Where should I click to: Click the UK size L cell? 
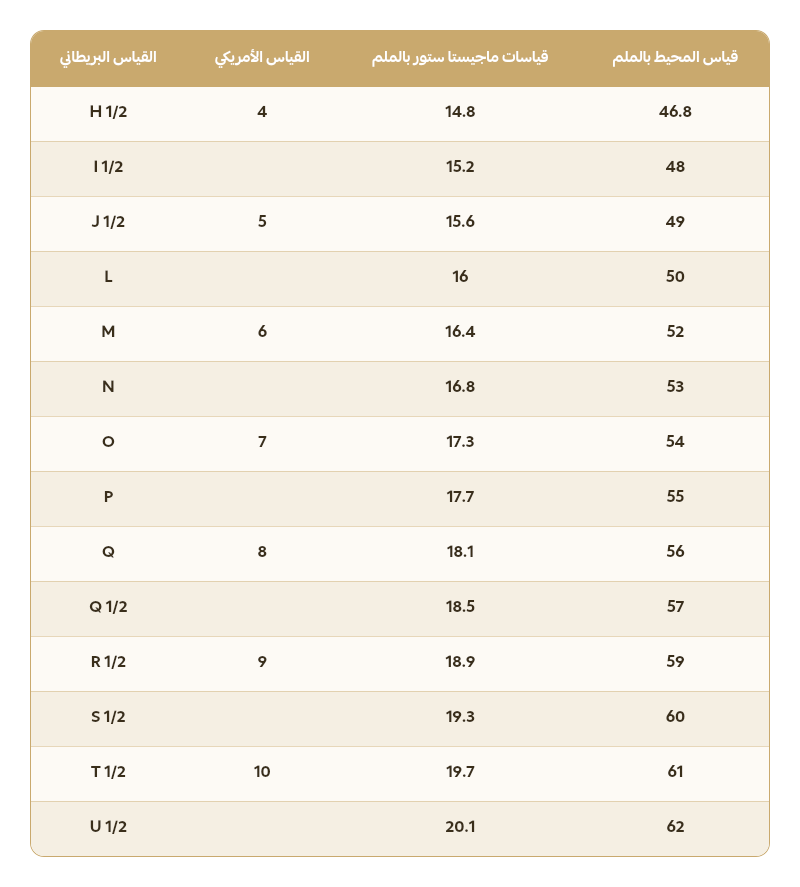click(108, 277)
